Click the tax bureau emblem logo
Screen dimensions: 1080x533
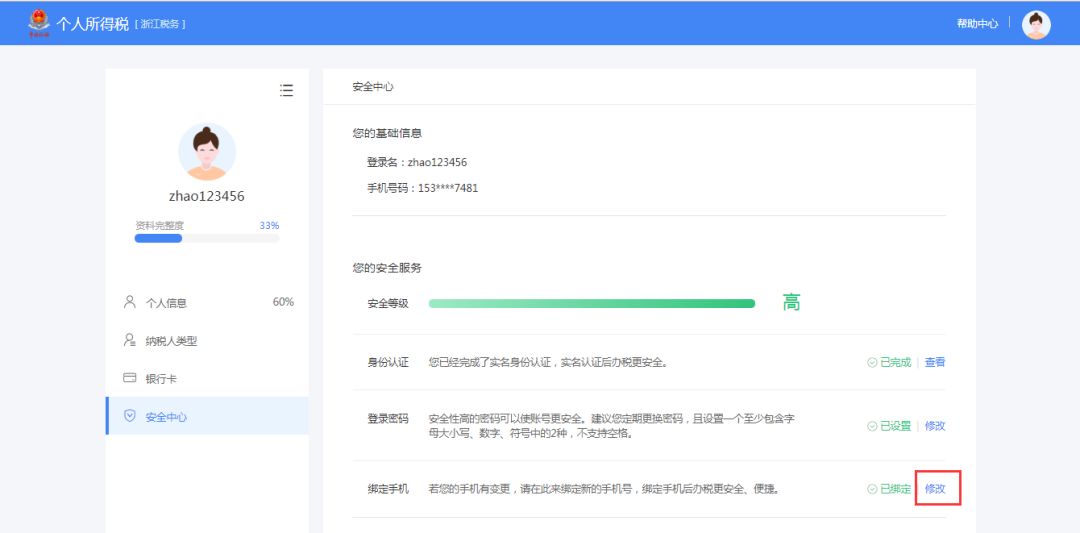pos(38,22)
